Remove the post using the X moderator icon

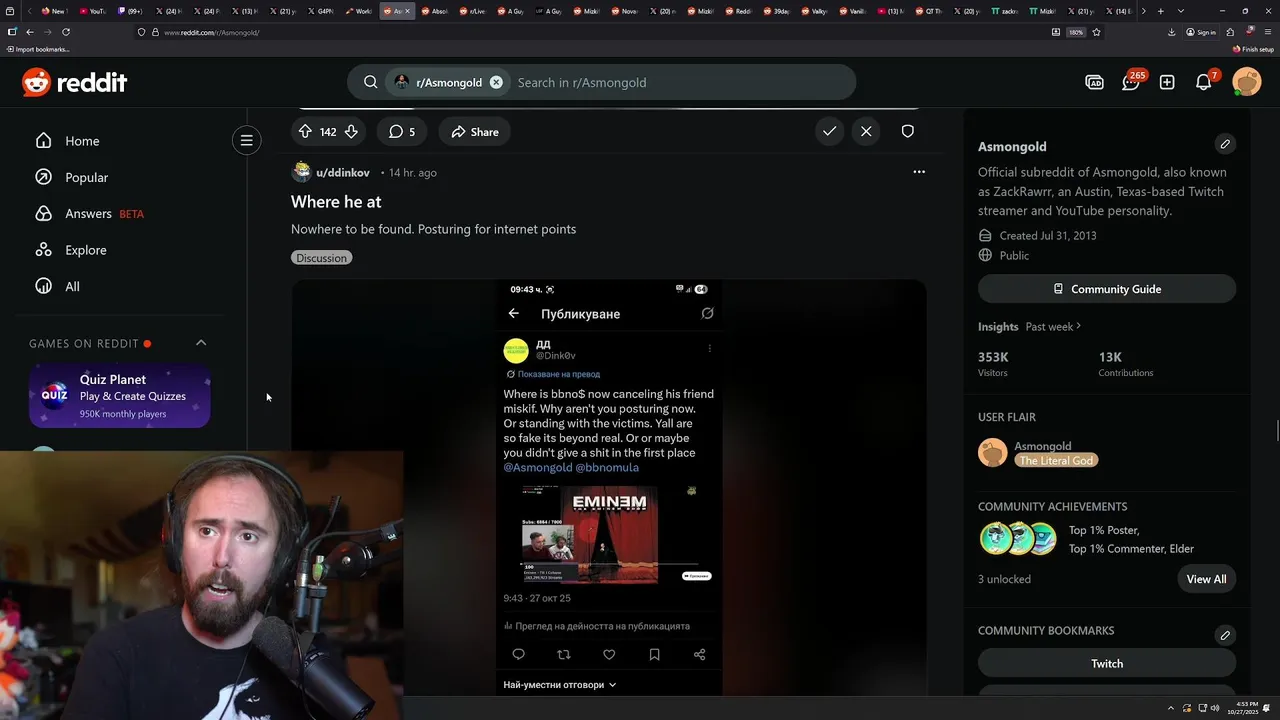coord(866,131)
